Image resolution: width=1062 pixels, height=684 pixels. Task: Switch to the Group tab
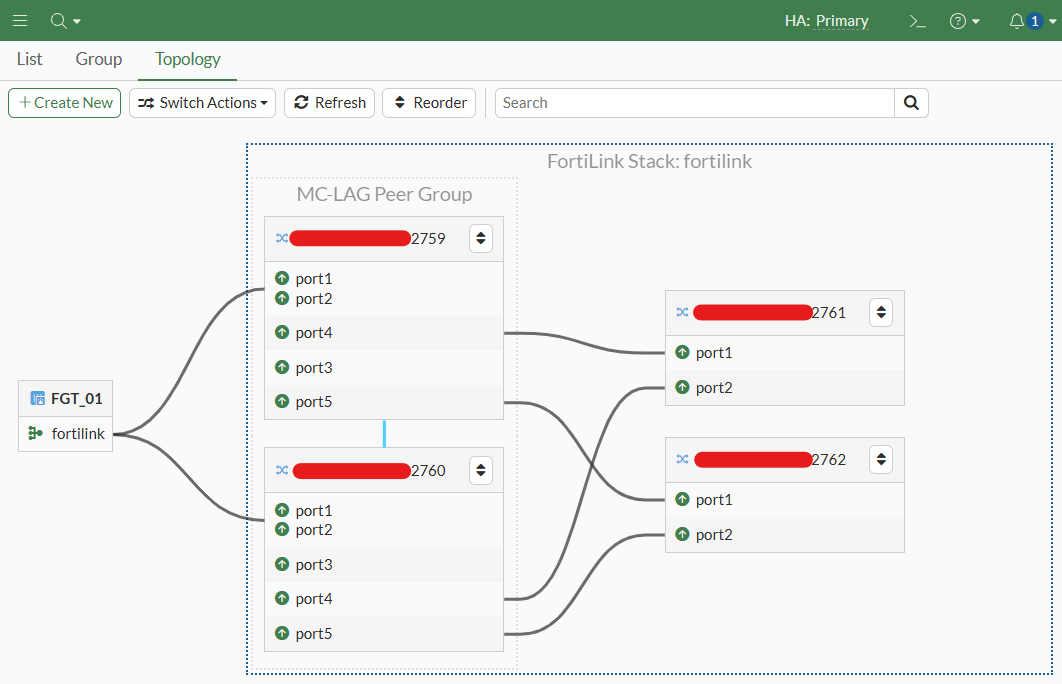coord(99,59)
